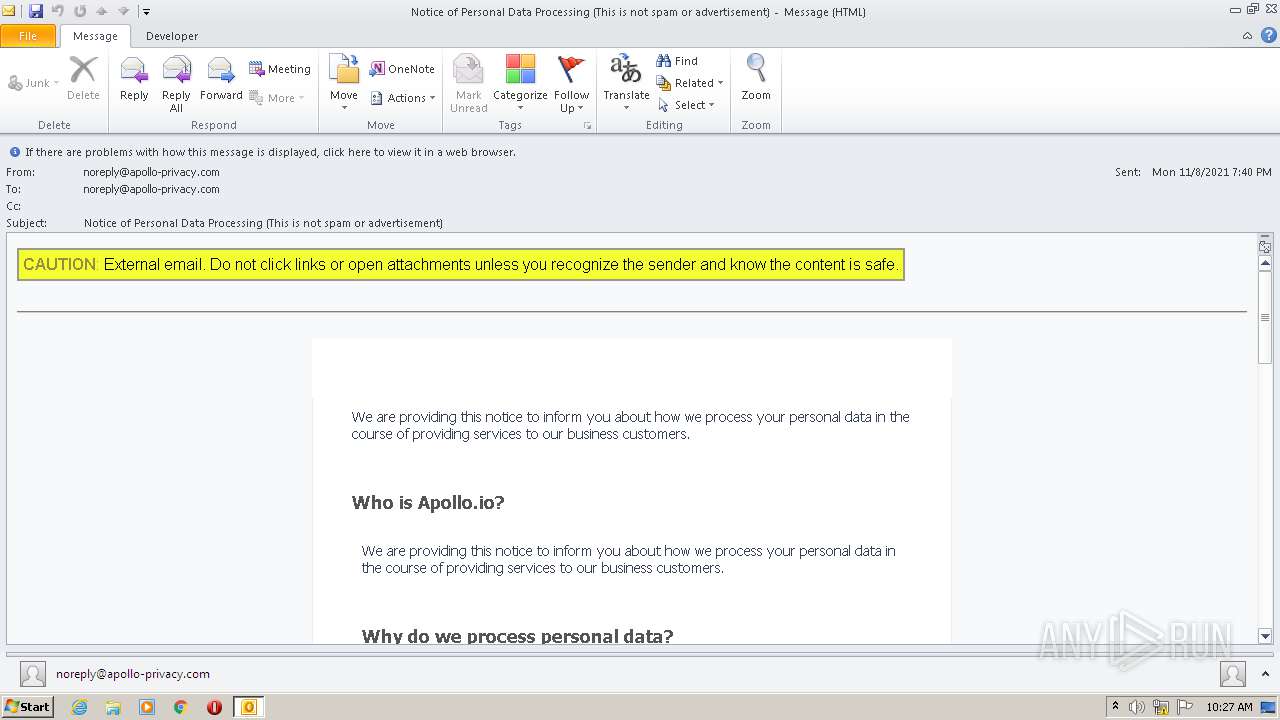This screenshot has width=1280, height=720.
Task: Open the Actions dropdown
Action: 403,98
